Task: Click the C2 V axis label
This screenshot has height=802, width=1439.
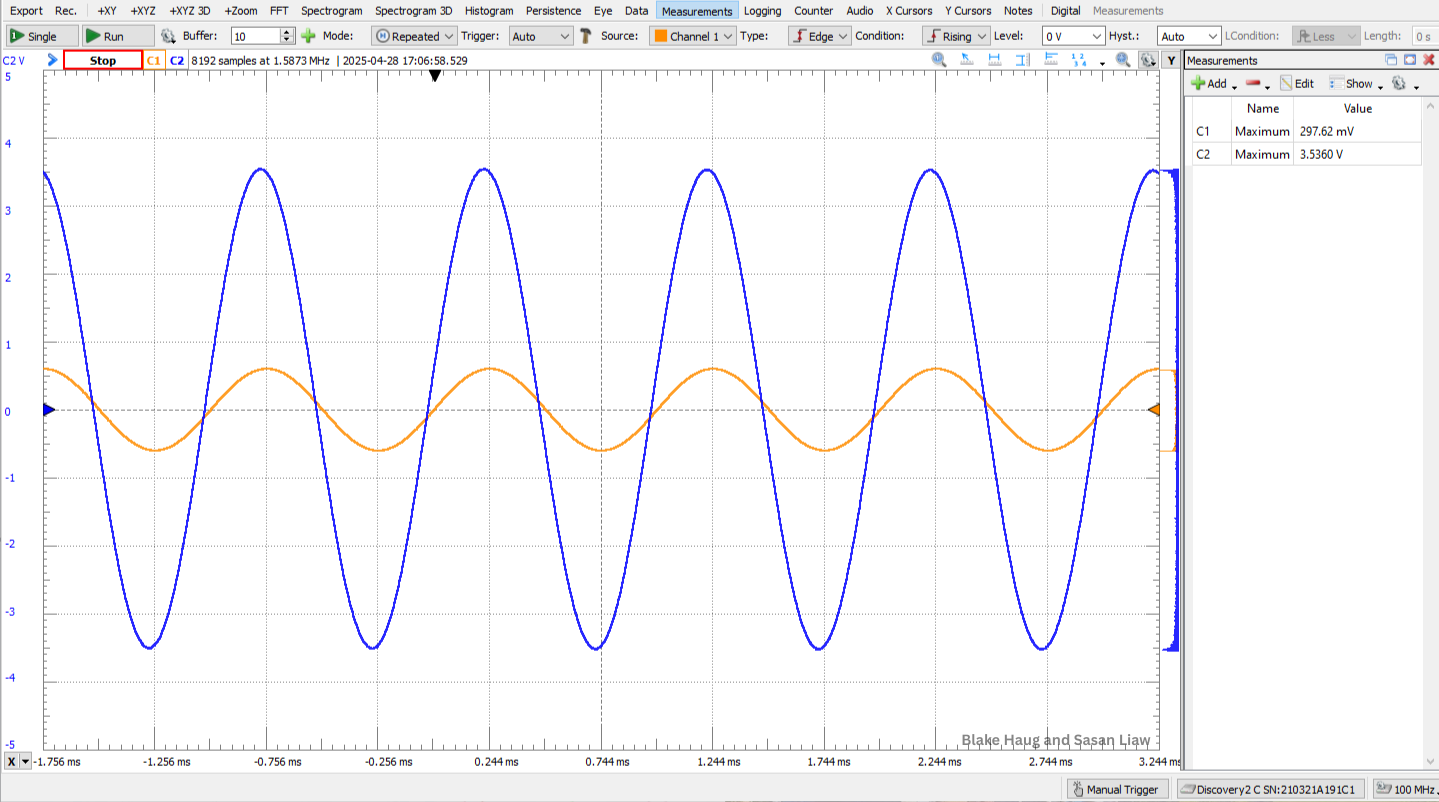Action: [14, 60]
